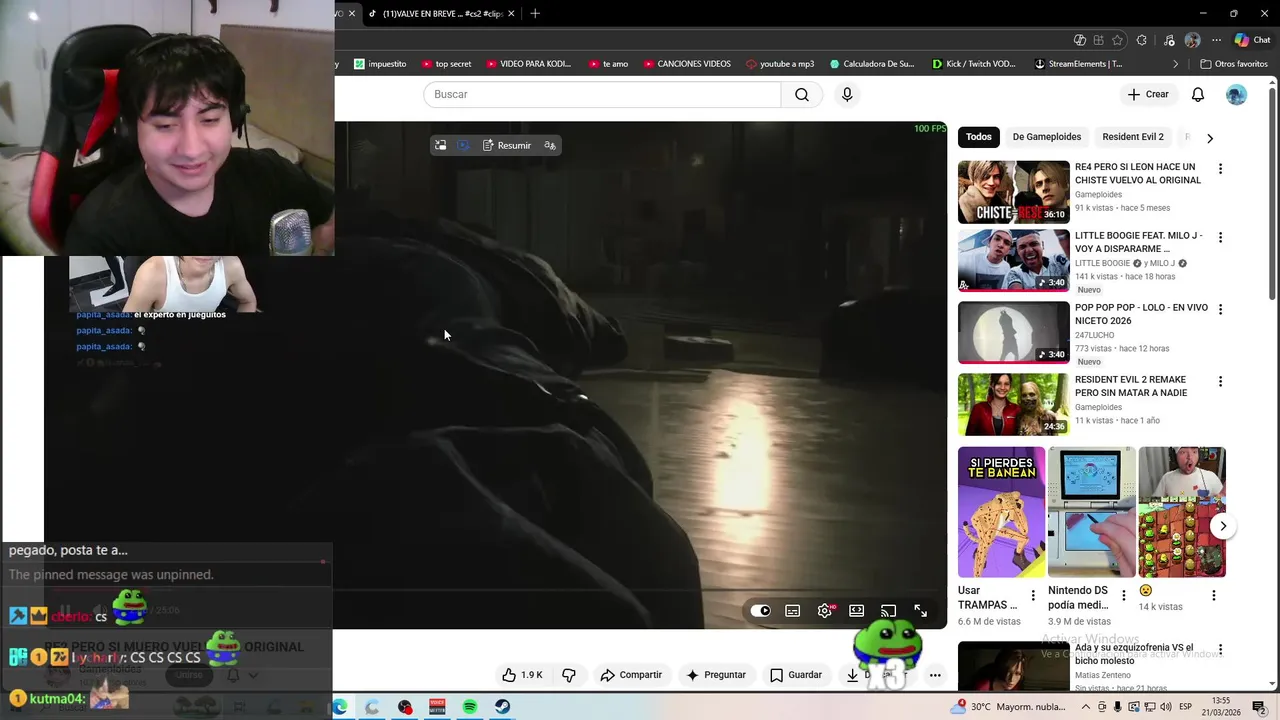Screen dimensions: 1280x720
Task: Add this page to favorites star
Action: pyautogui.click(x=1117, y=40)
